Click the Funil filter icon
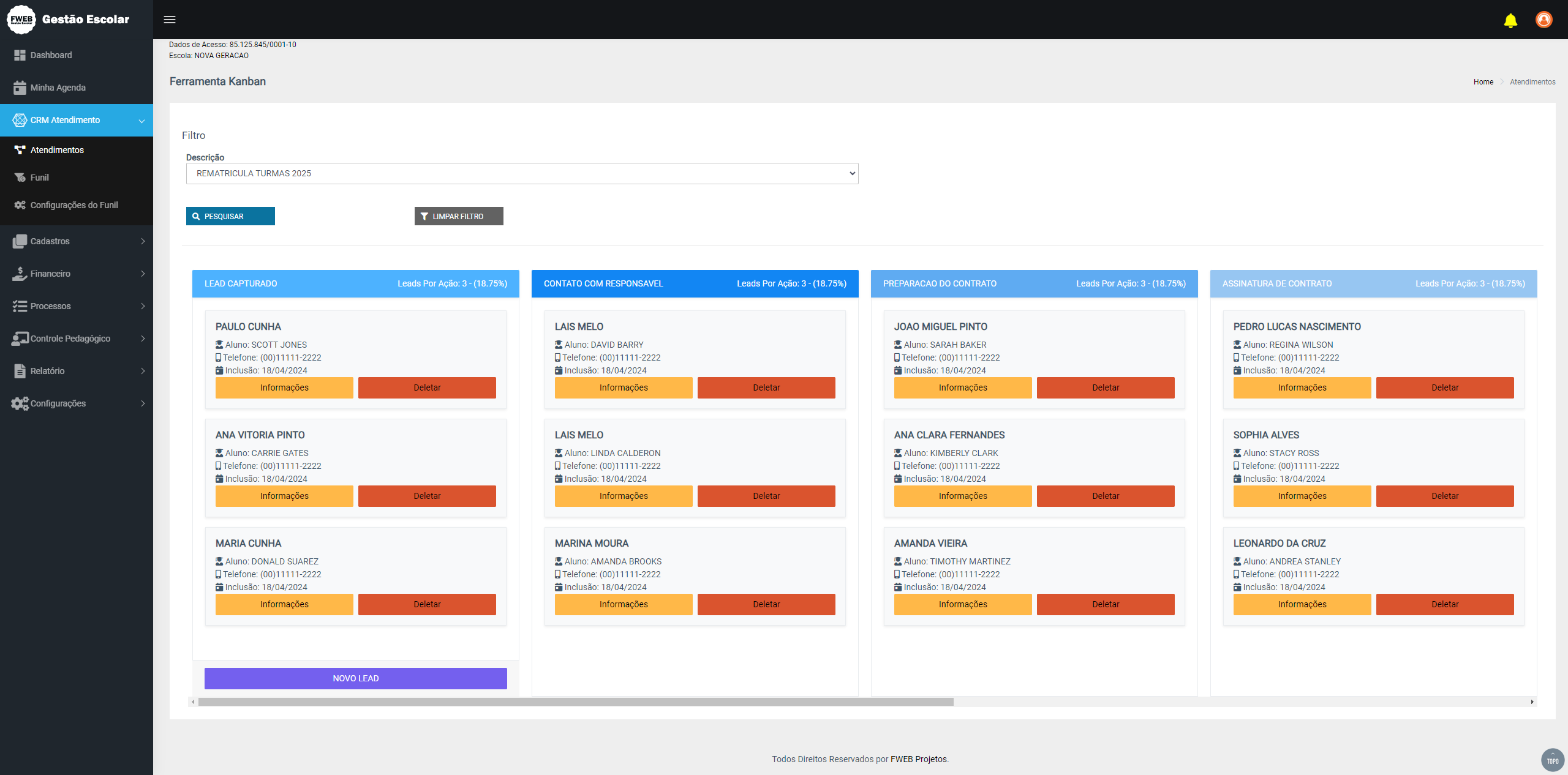 click(x=20, y=178)
